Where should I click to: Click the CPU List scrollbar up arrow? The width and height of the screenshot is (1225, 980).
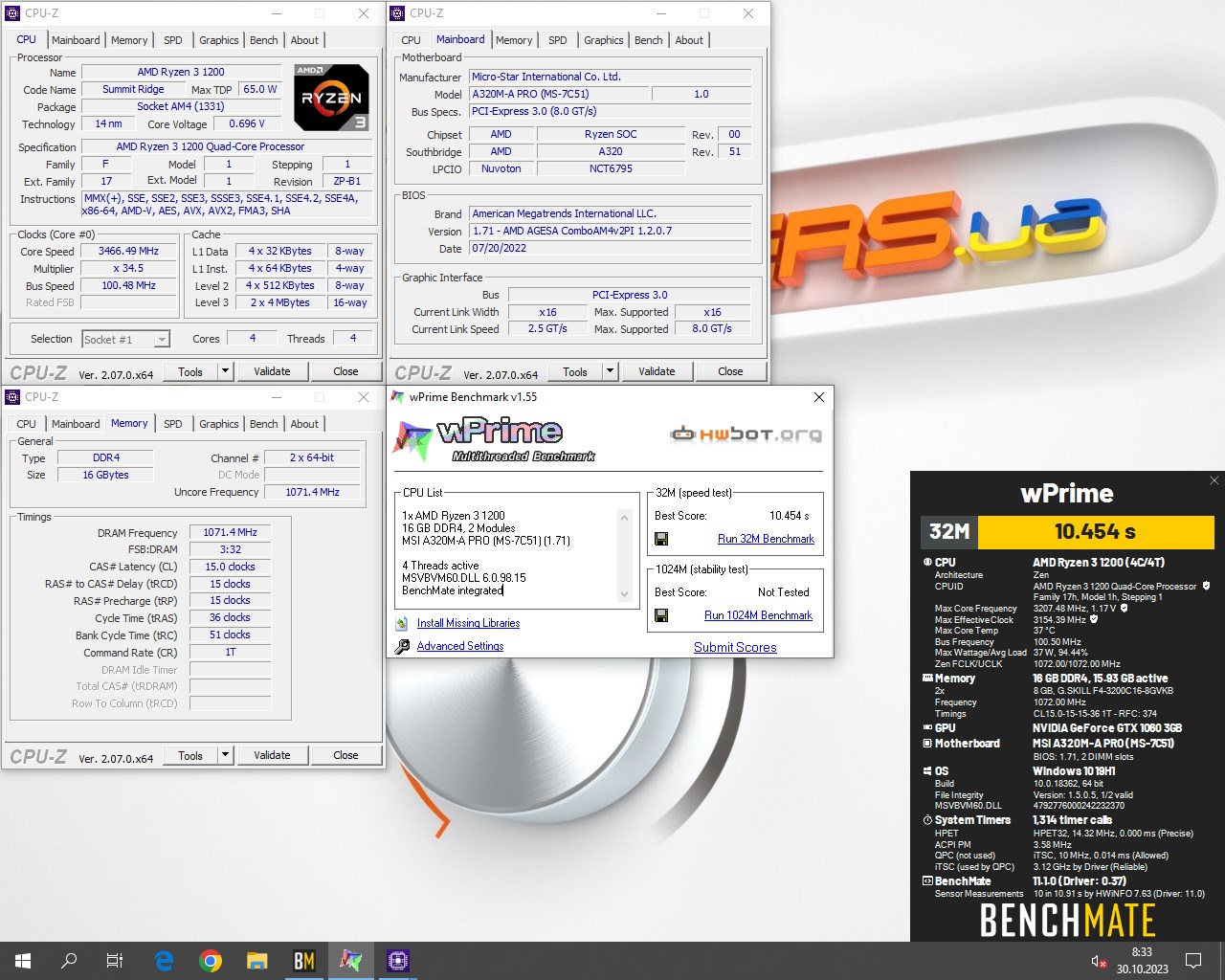tap(624, 517)
